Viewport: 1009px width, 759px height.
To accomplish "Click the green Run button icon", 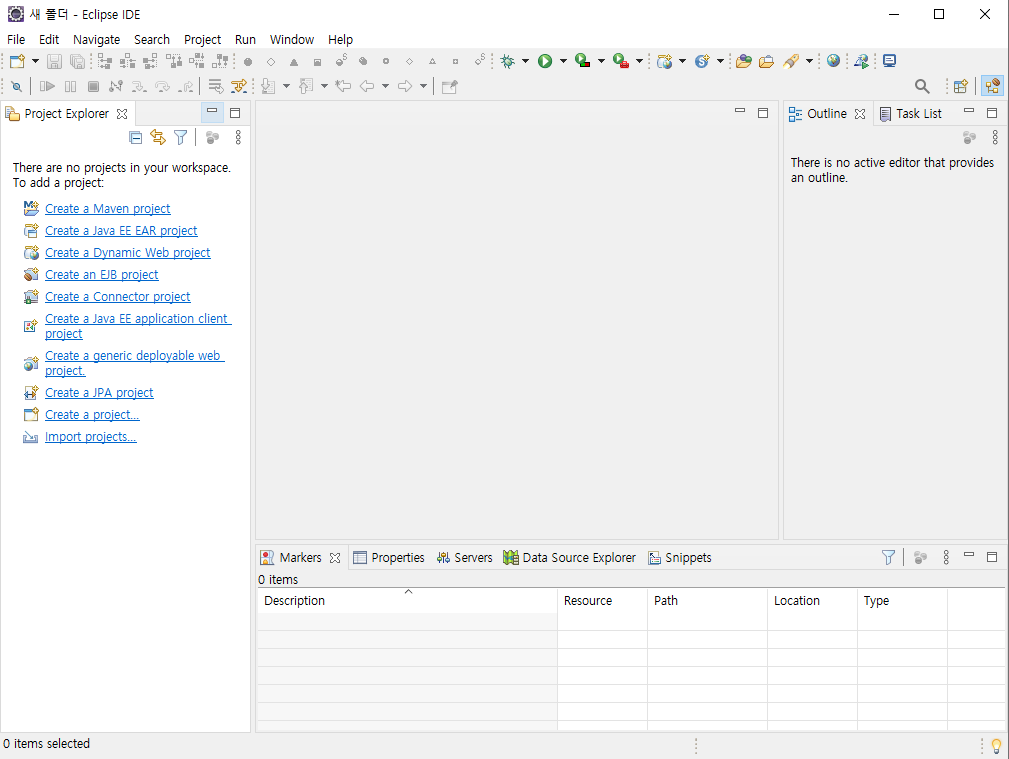I will [545, 61].
